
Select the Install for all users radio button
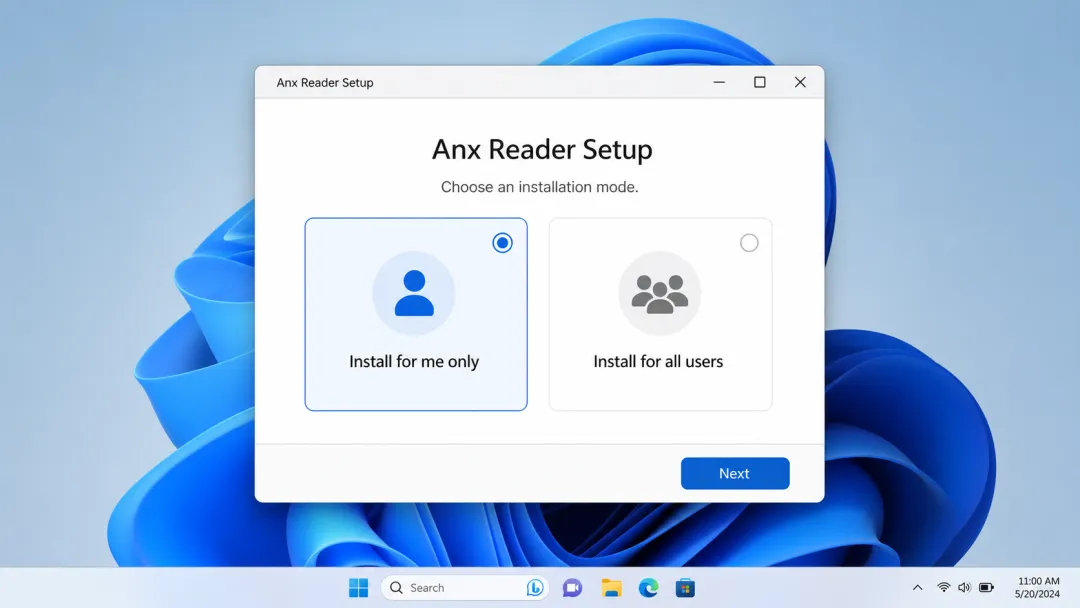(749, 242)
